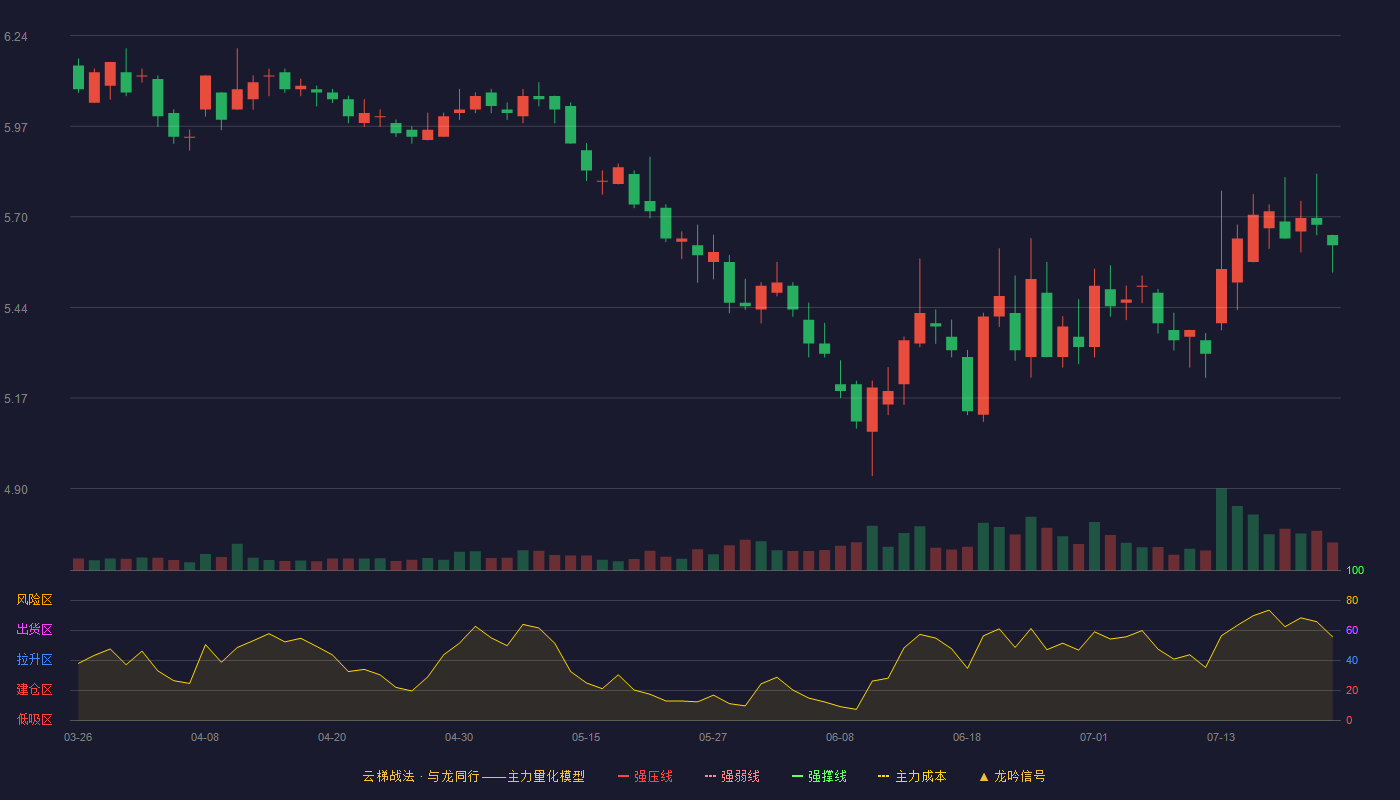Click the 05-15 date label
The width and height of the screenshot is (1400, 800).
(x=586, y=737)
